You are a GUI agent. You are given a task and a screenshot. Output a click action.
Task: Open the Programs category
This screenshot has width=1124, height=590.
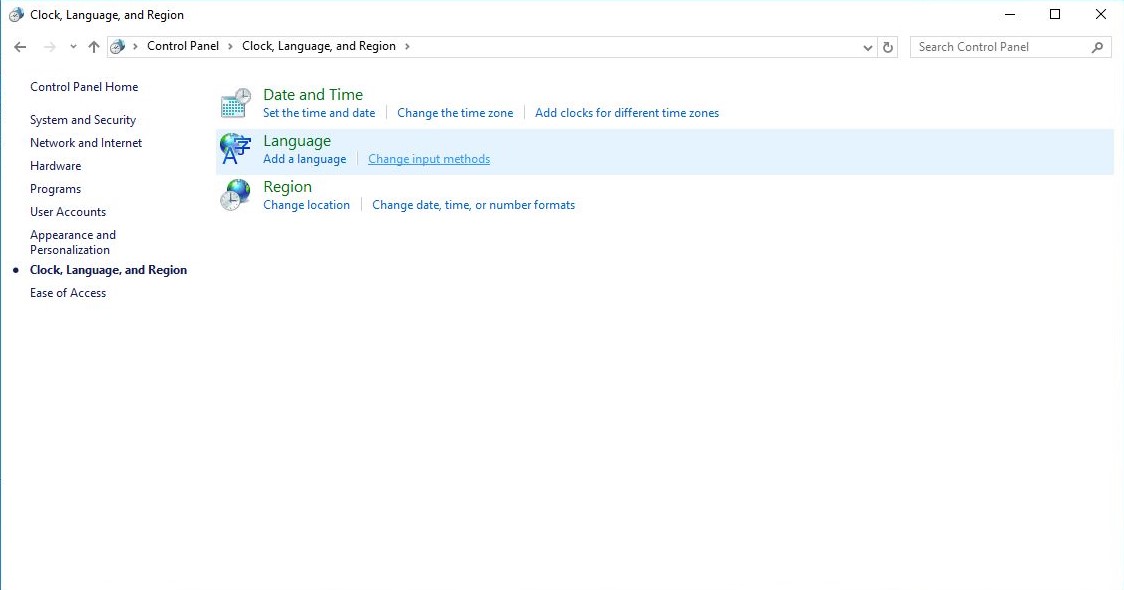[x=55, y=189]
